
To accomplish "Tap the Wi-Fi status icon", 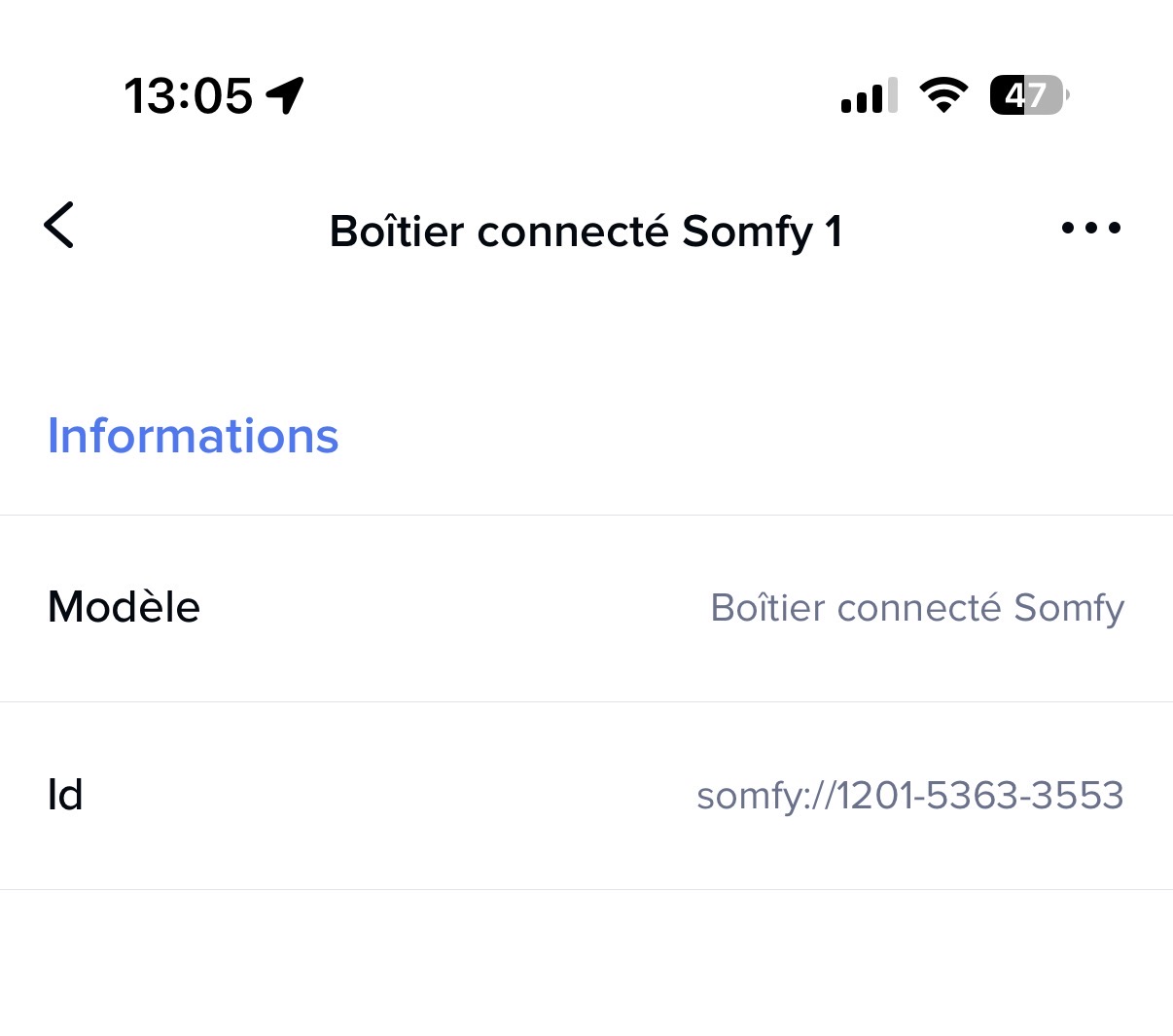I will pyautogui.click(x=942, y=95).
